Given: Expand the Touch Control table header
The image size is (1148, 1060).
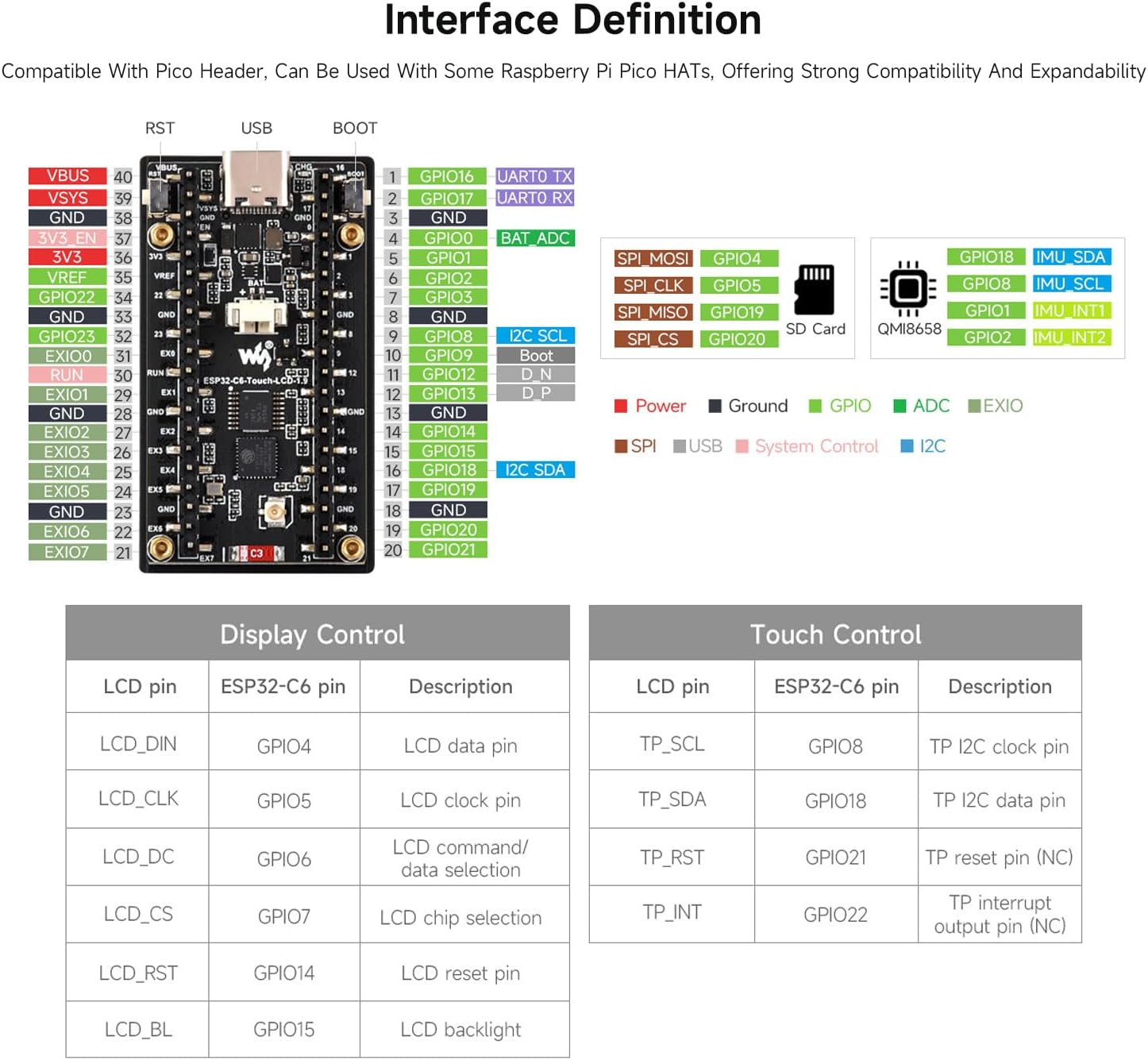Looking at the screenshot, I should 834,634.
